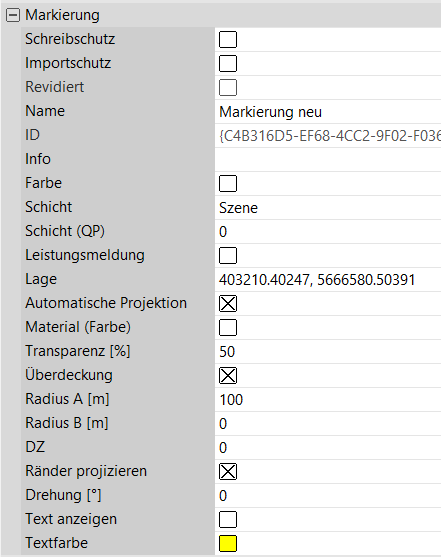The width and height of the screenshot is (441, 557).
Task: Click the empty Info field
Action: pos(328,159)
